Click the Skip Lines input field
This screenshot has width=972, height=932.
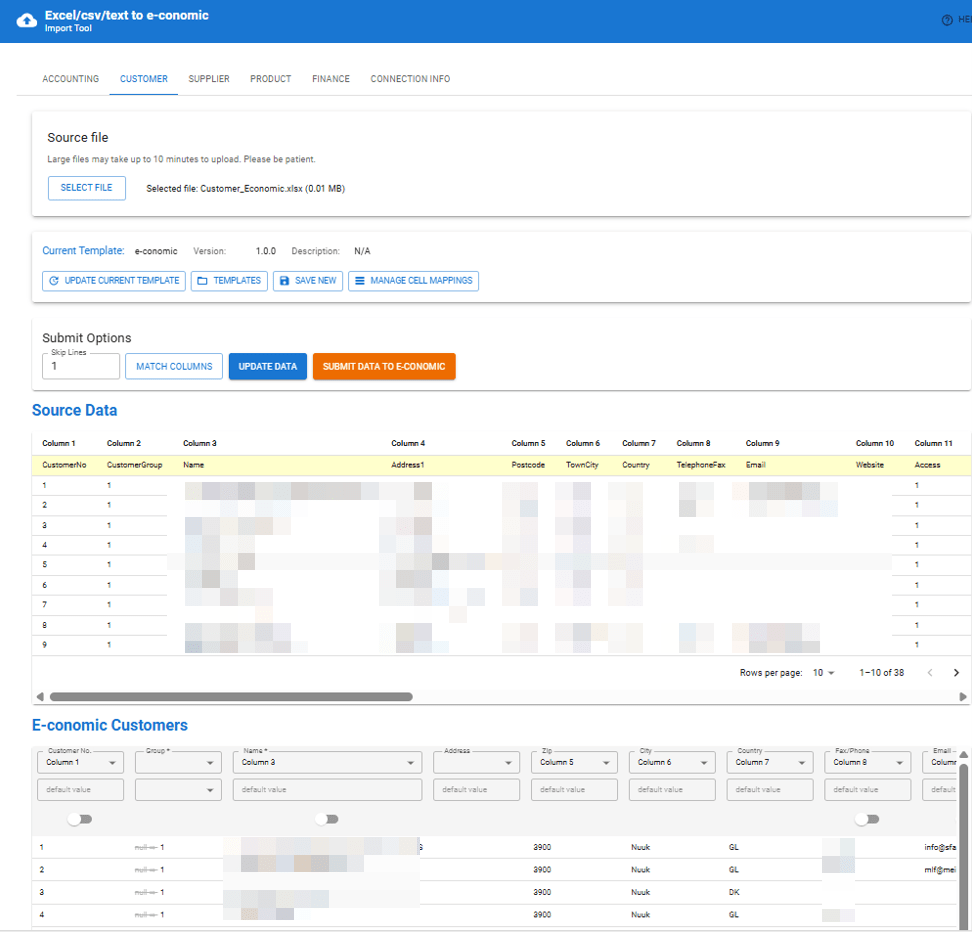[80, 367]
